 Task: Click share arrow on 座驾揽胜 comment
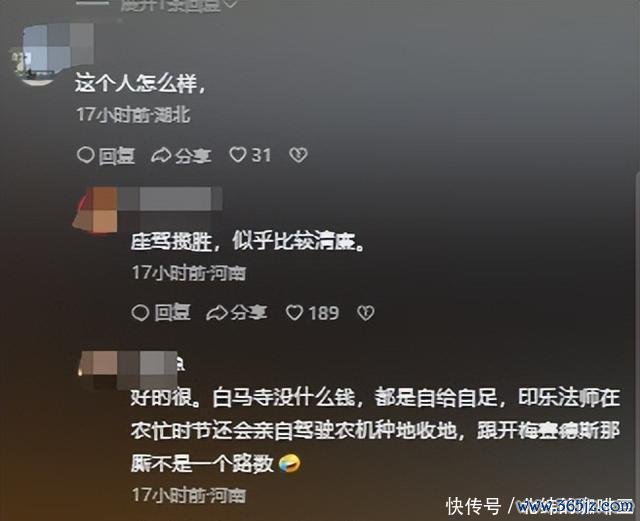217,313
